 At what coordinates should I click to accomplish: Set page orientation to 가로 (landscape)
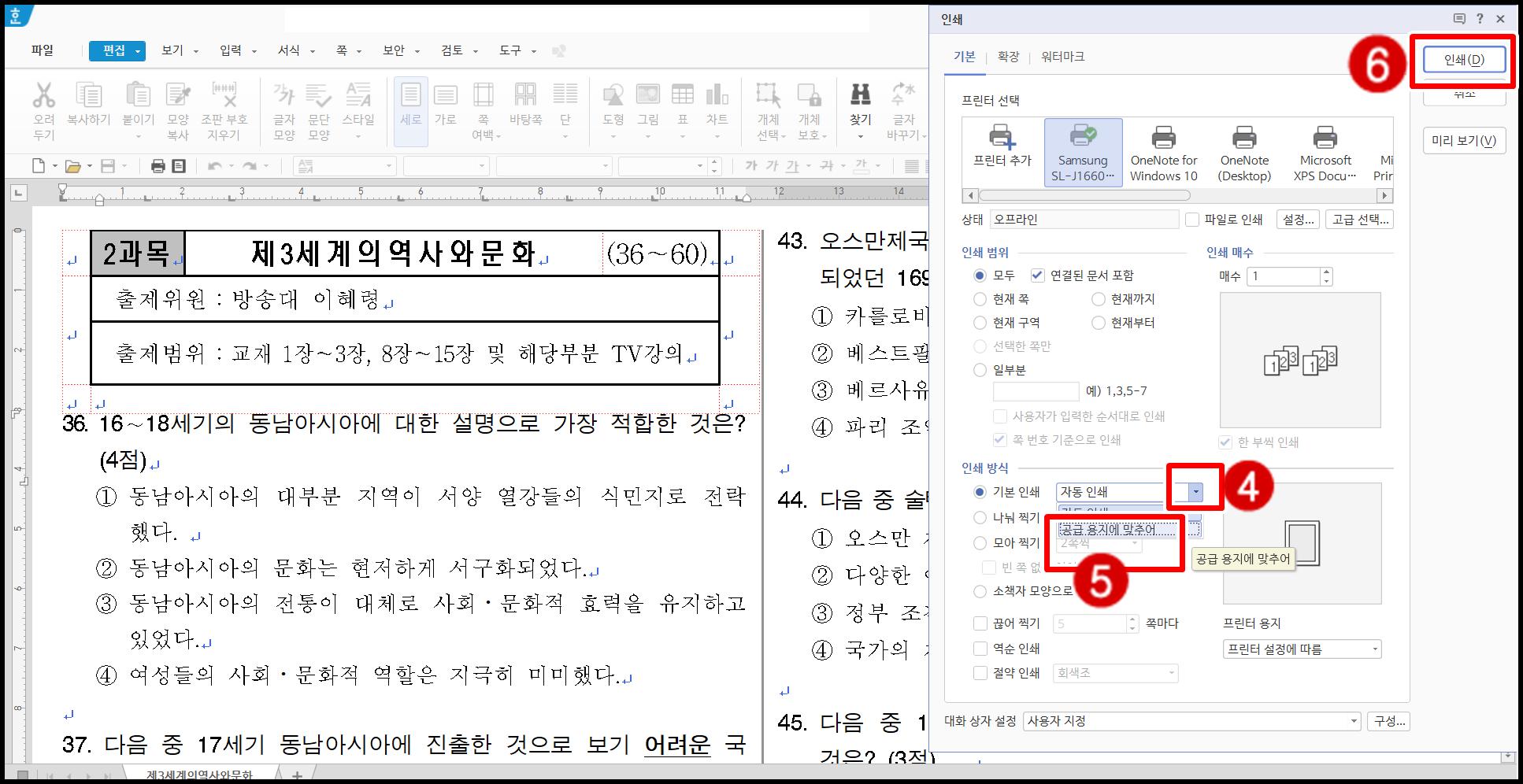click(446, 95)
